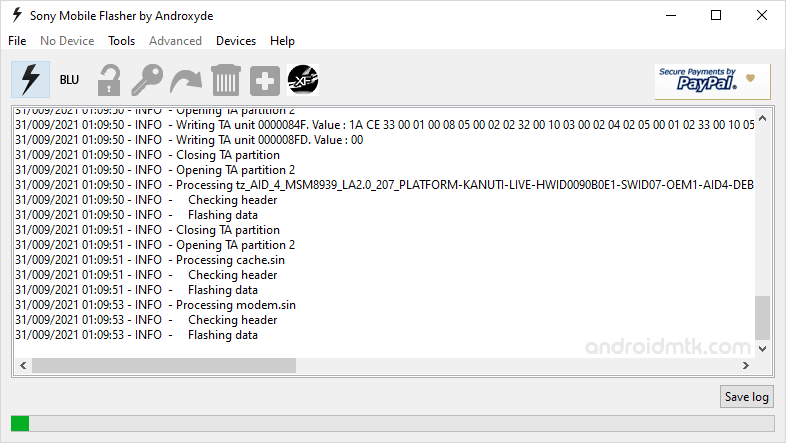The image size is (786, 443).
Task: Click the trash can icon
Action: click(x=226, y=80)
